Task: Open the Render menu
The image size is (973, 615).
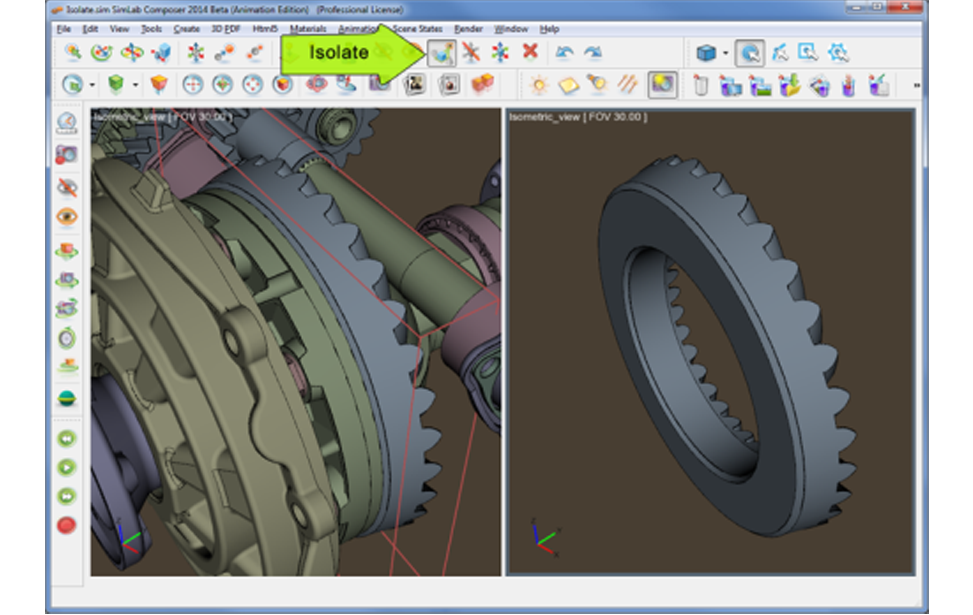Action: [467, 29]
